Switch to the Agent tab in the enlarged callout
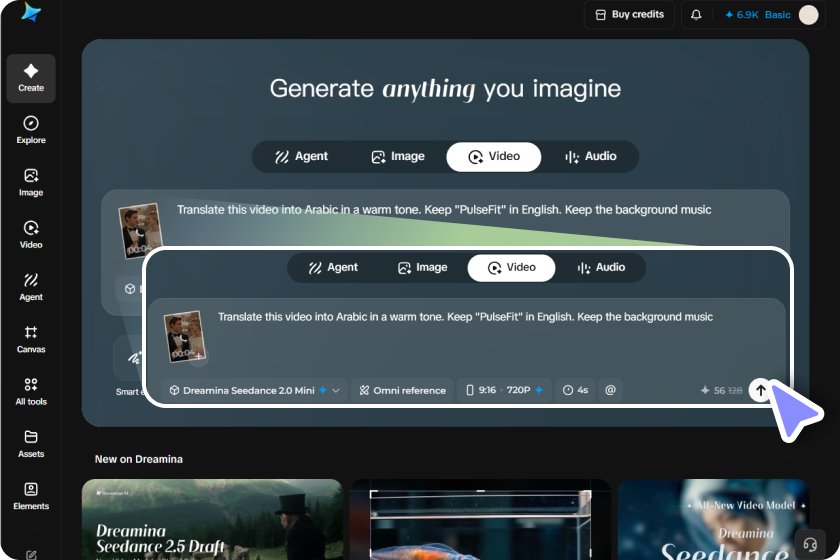Viewport: 840px width, 560px height. (x=333, y=267)
